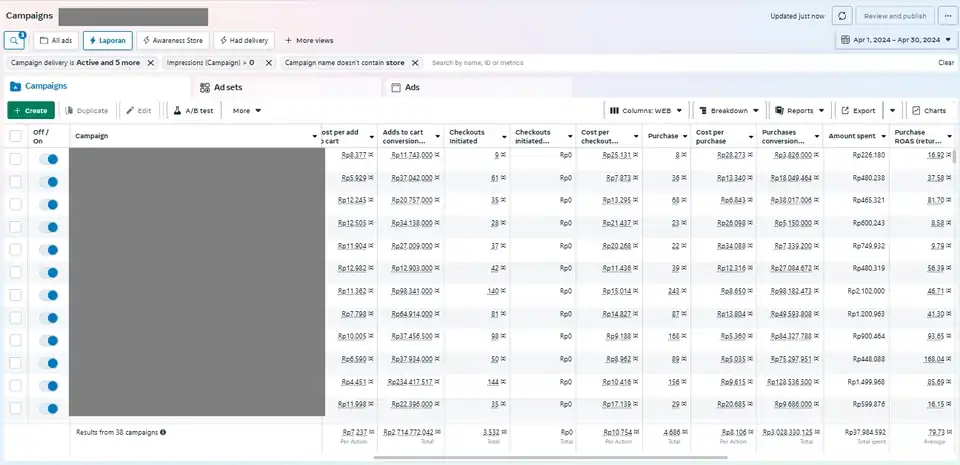Open Adds to cart conversion column menu
Image resolution: width=960 pixels, height=465 pixels.
pyautogui.click(x=438, y=136)
